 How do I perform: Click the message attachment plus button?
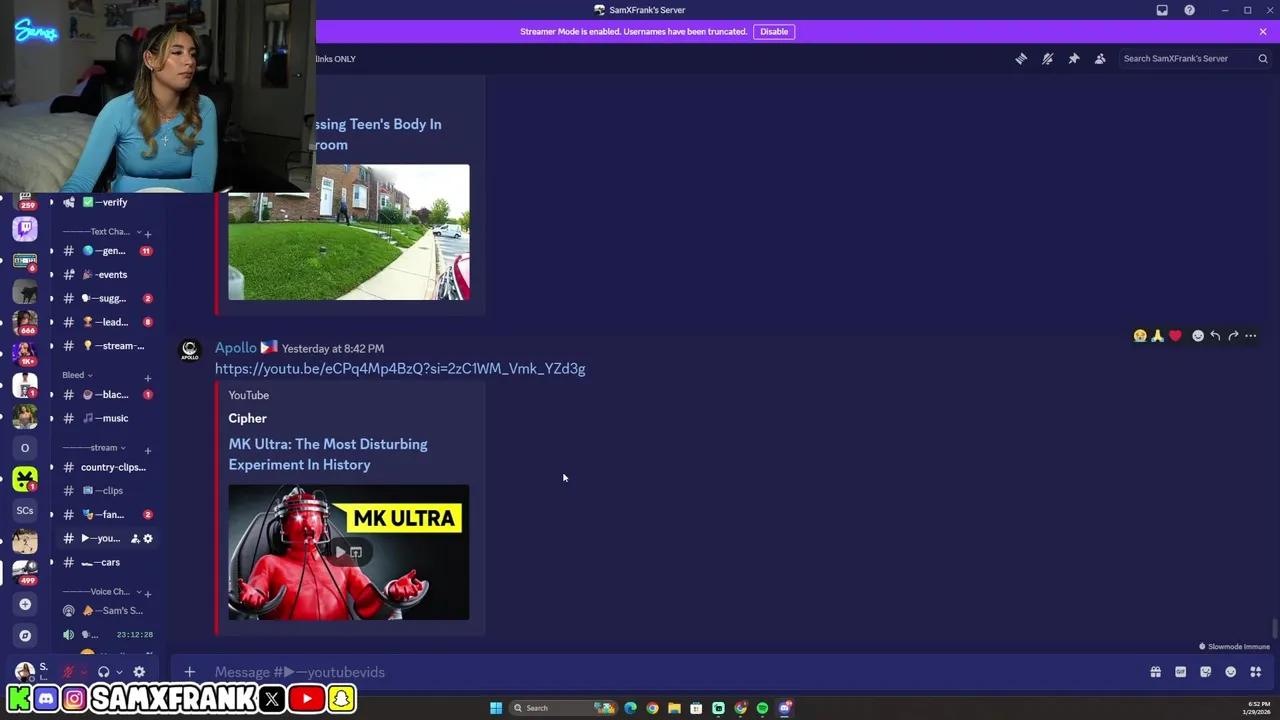tap(189, 672)
